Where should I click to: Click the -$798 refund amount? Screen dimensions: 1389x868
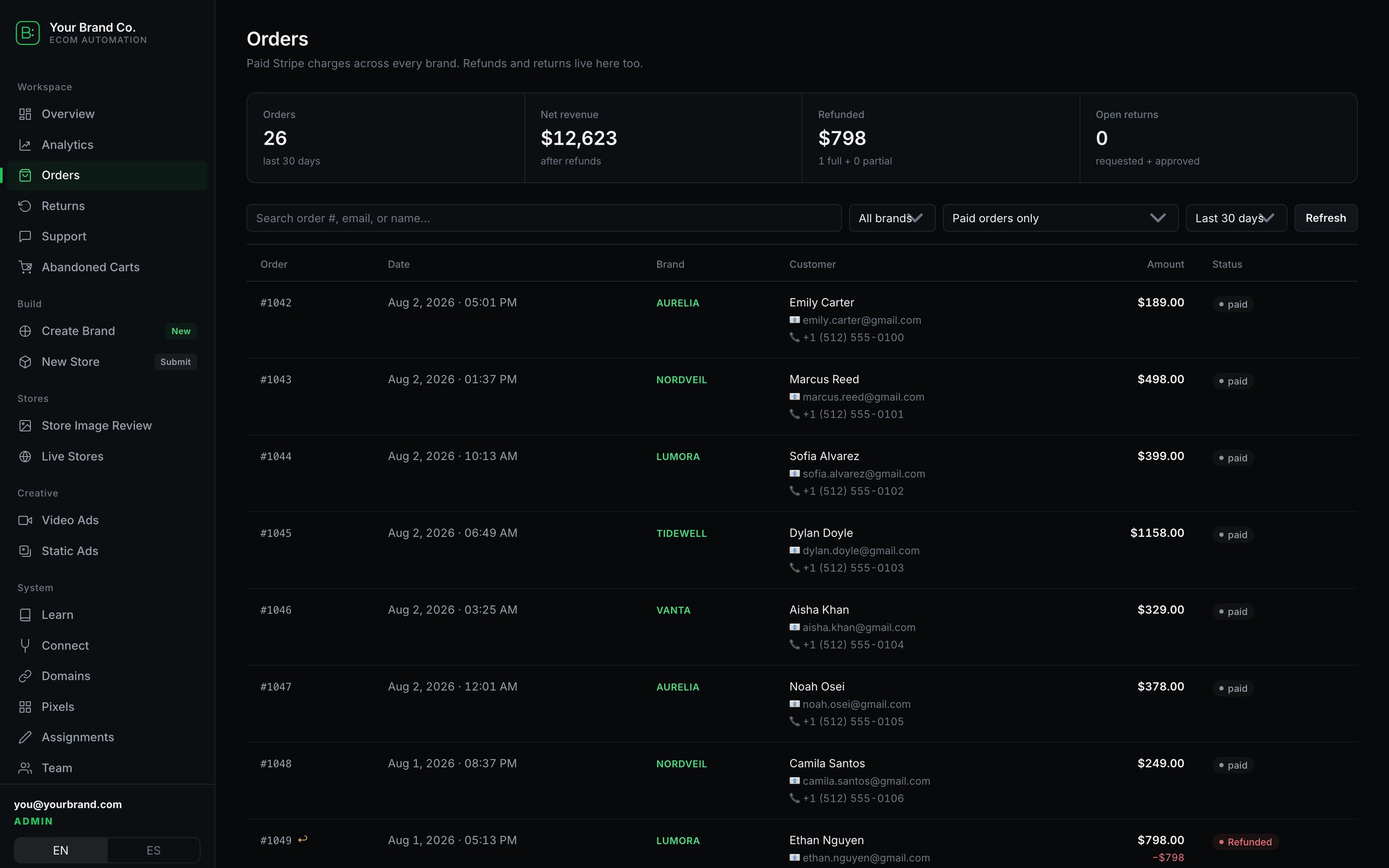(x=1168, y=858)
